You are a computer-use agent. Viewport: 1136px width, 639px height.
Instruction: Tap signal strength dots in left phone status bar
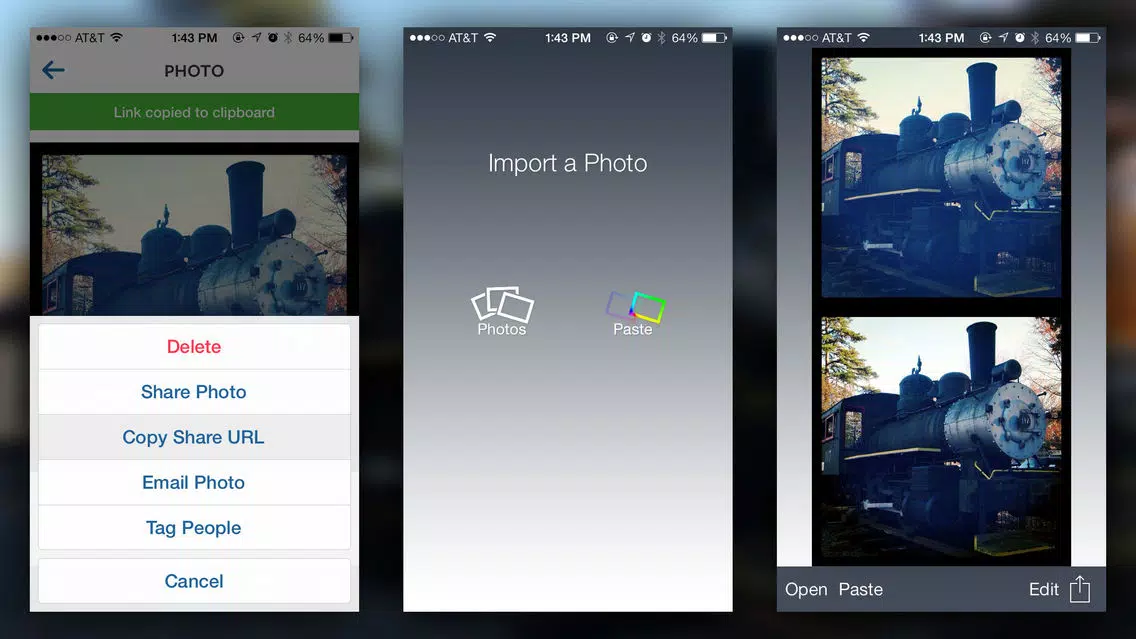point(54,38)
